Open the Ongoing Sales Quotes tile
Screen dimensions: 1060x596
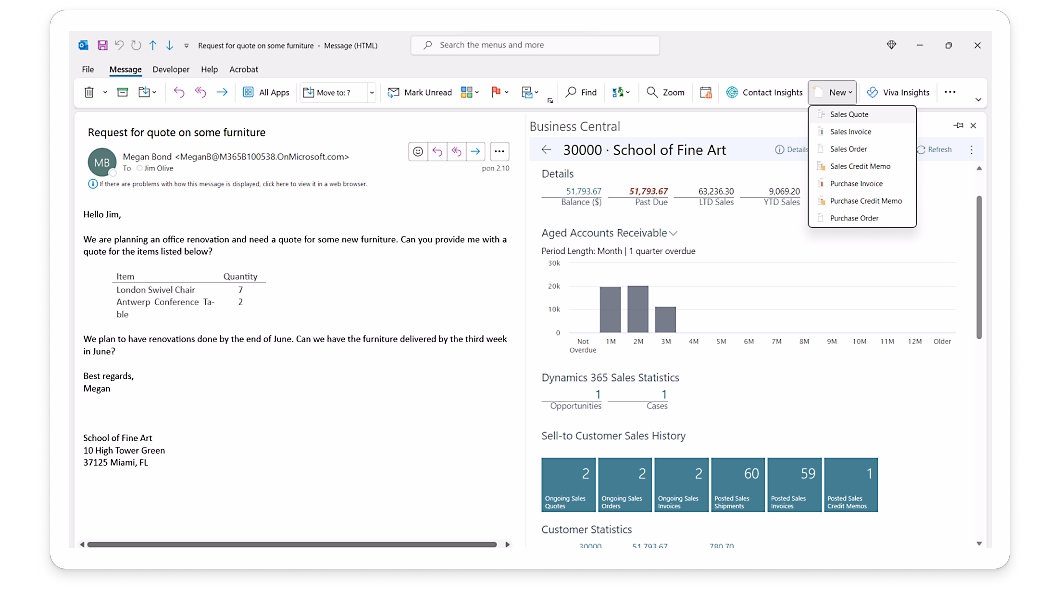tap(569, 485)
